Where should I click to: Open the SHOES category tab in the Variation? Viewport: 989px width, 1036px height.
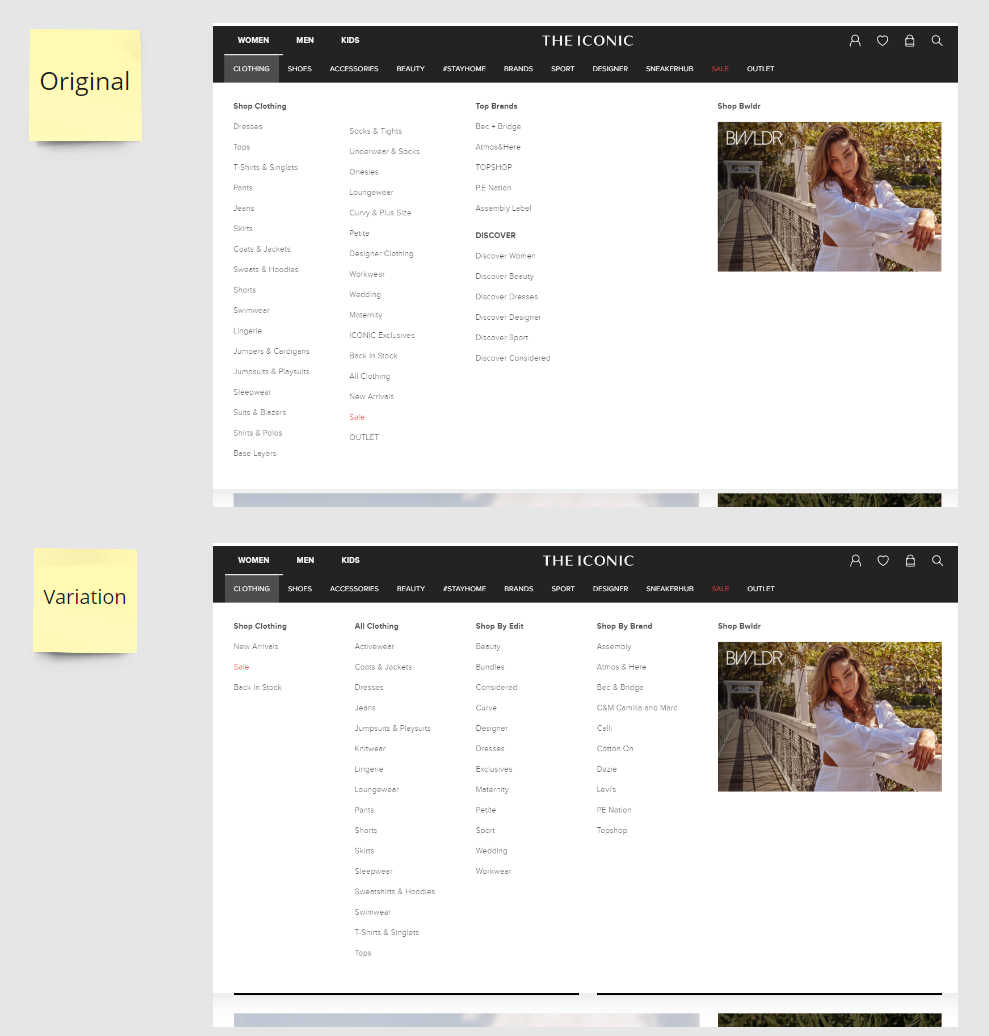299,588
